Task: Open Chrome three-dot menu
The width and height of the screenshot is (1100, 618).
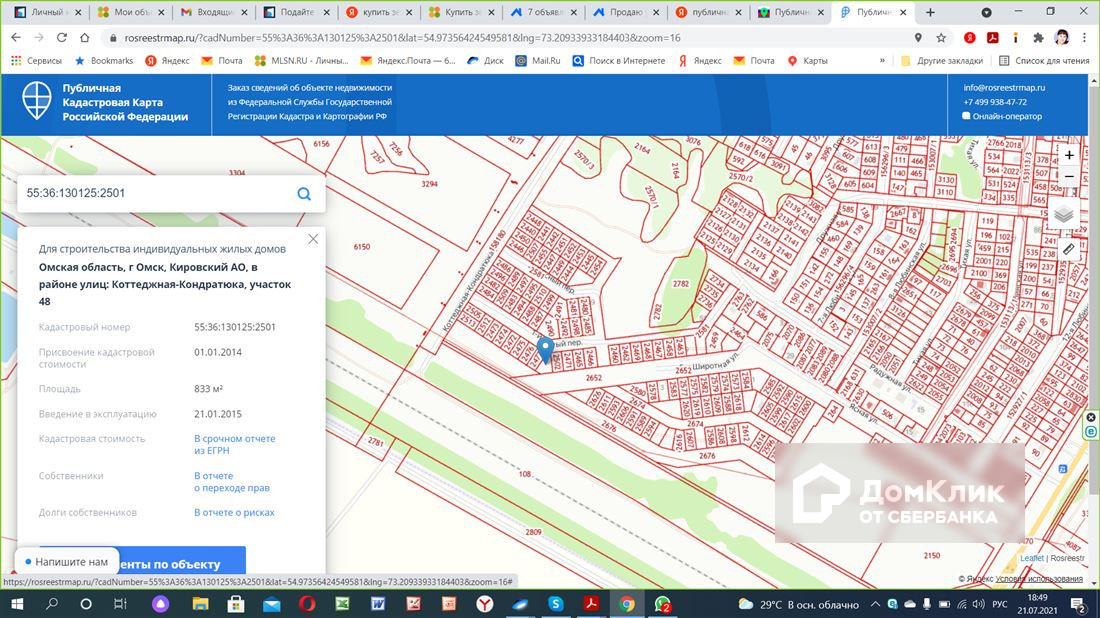Action: [1083, 37]
